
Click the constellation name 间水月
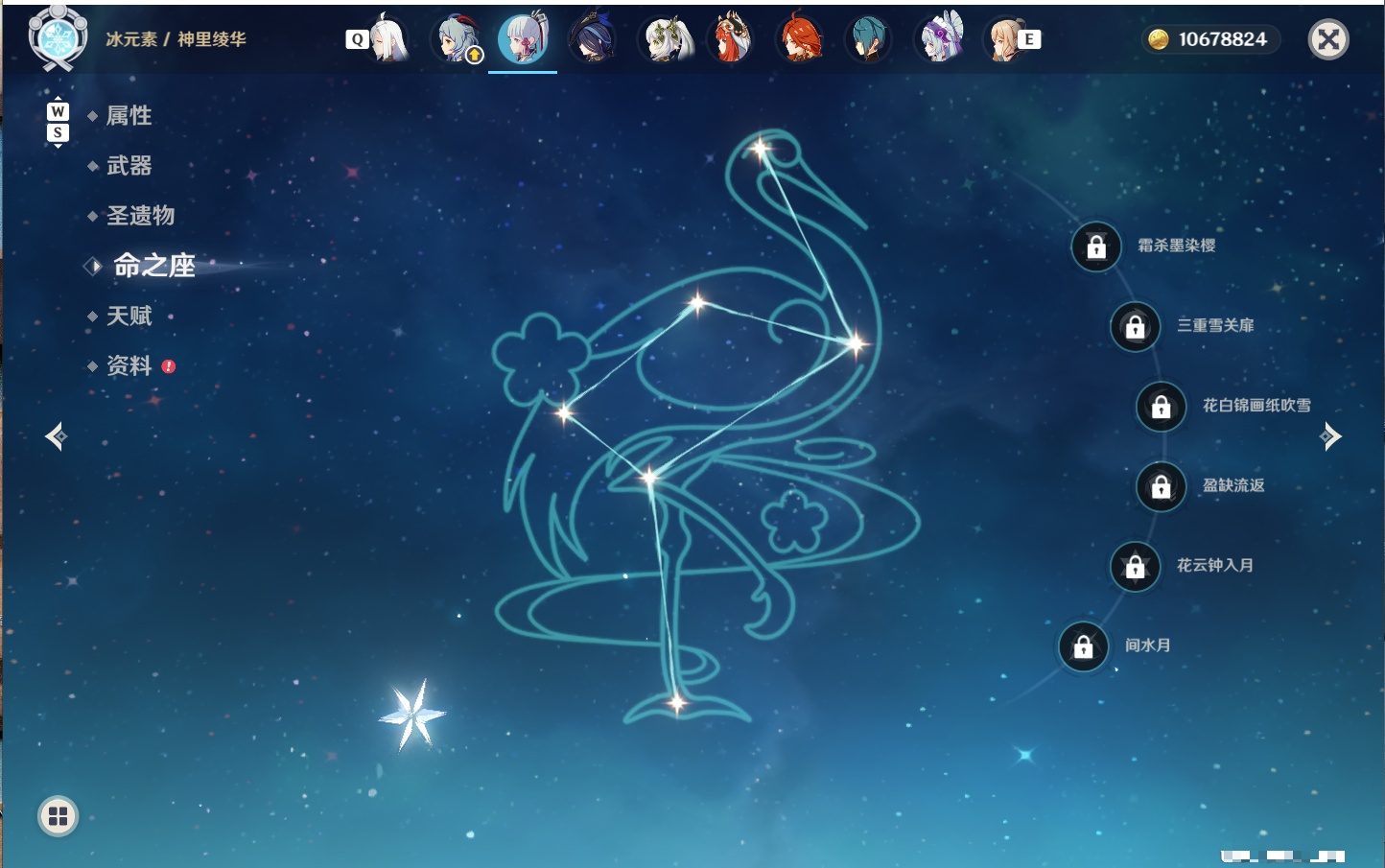click(1147, 645)
